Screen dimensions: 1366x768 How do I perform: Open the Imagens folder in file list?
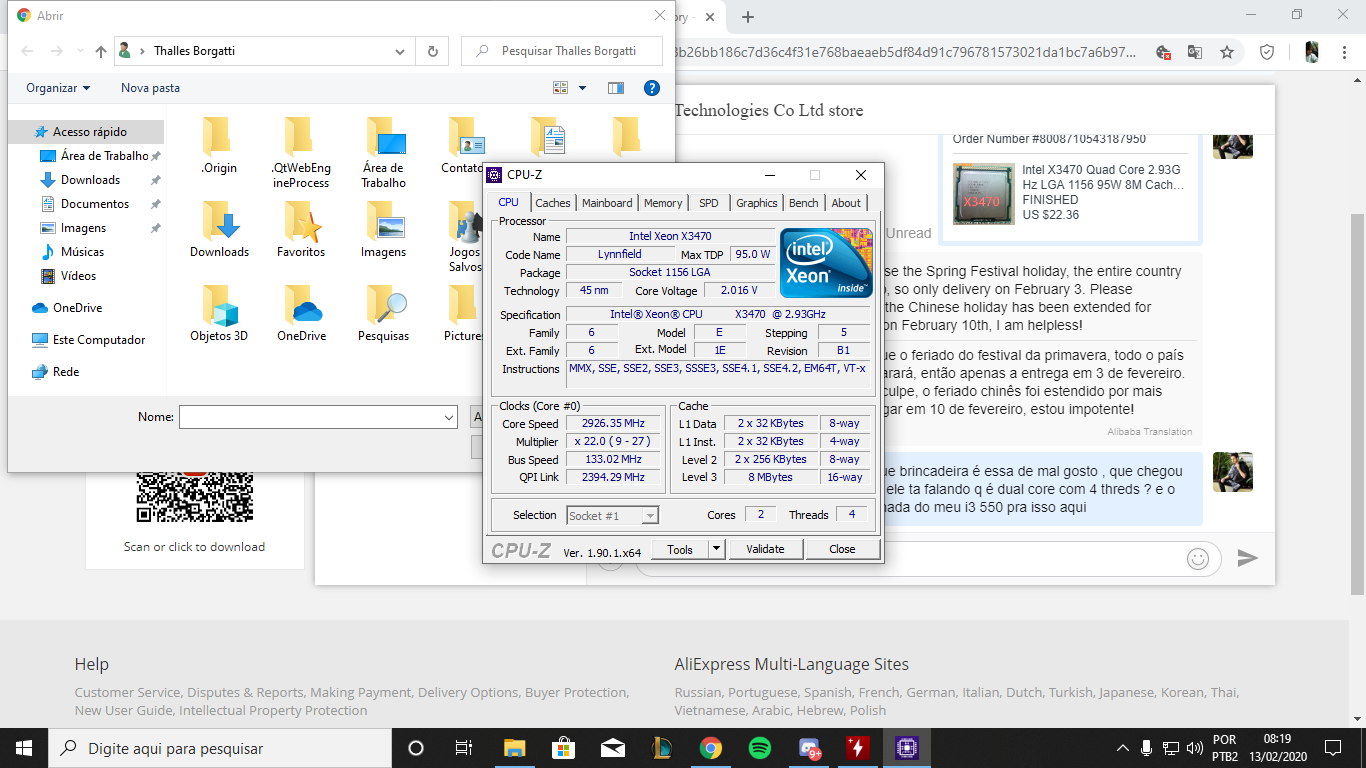[383, 229]
